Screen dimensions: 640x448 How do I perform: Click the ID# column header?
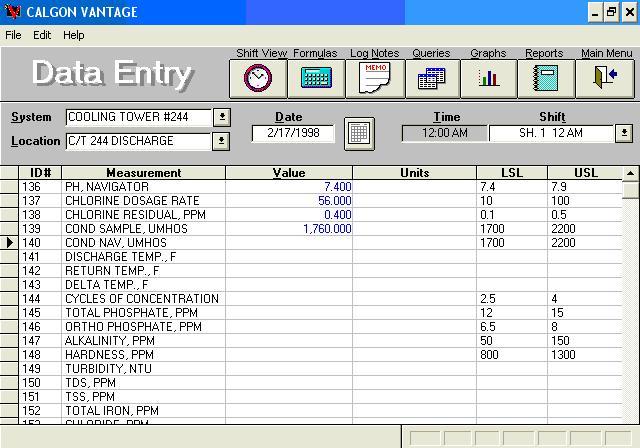pos(40,173)
